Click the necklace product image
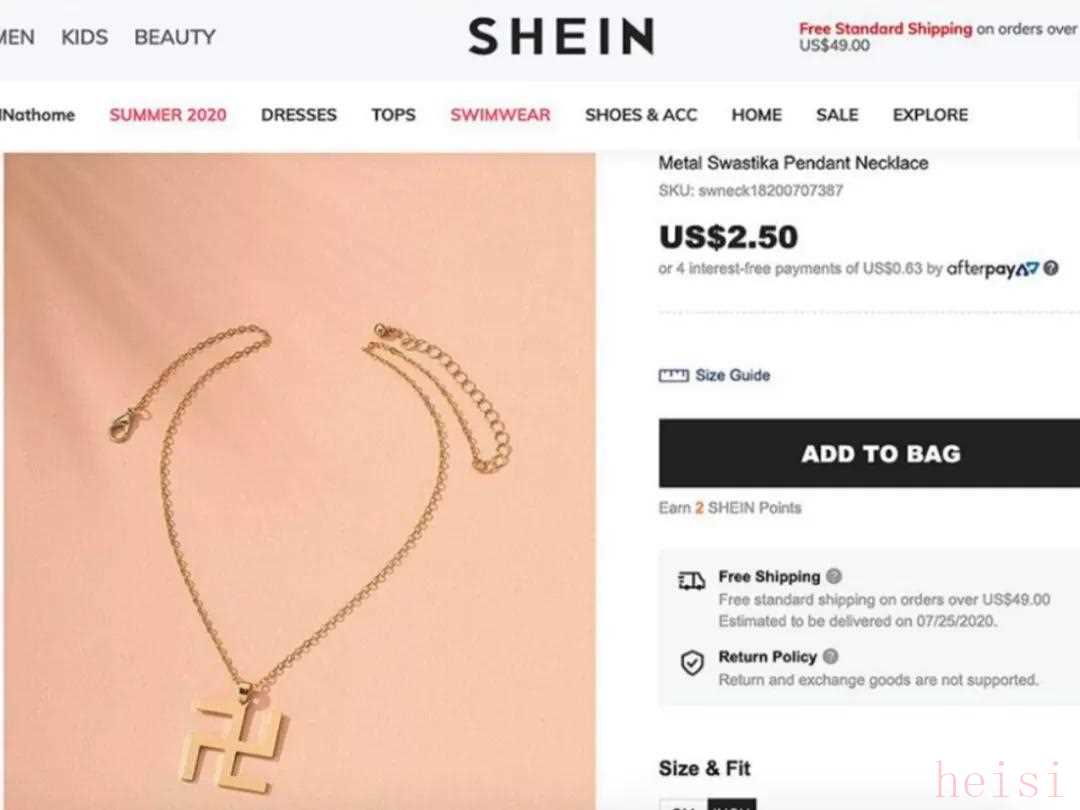This screenshot has width=1080, height=810. [x=300, y=481]
